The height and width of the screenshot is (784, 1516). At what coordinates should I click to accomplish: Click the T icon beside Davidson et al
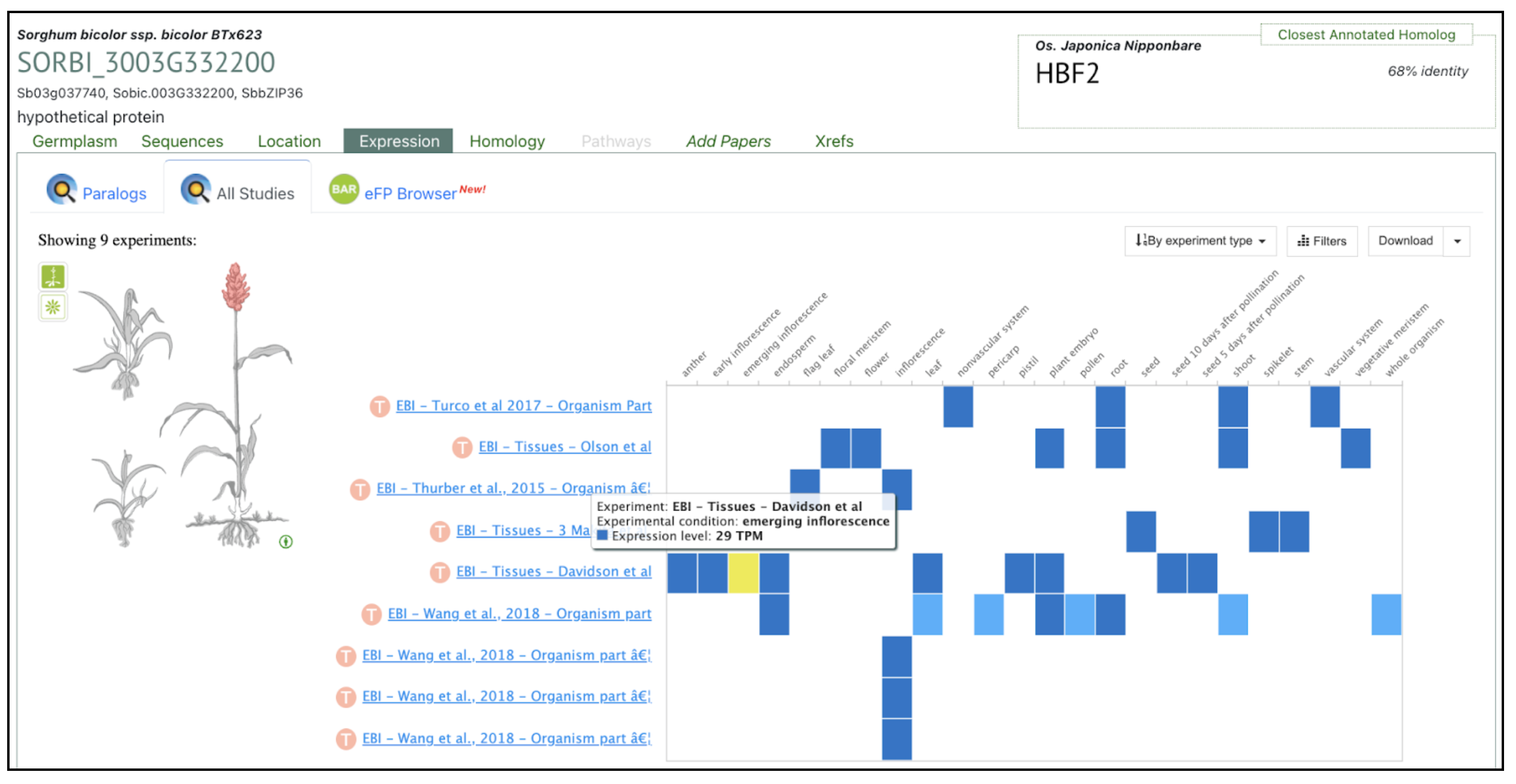(440, 572)
